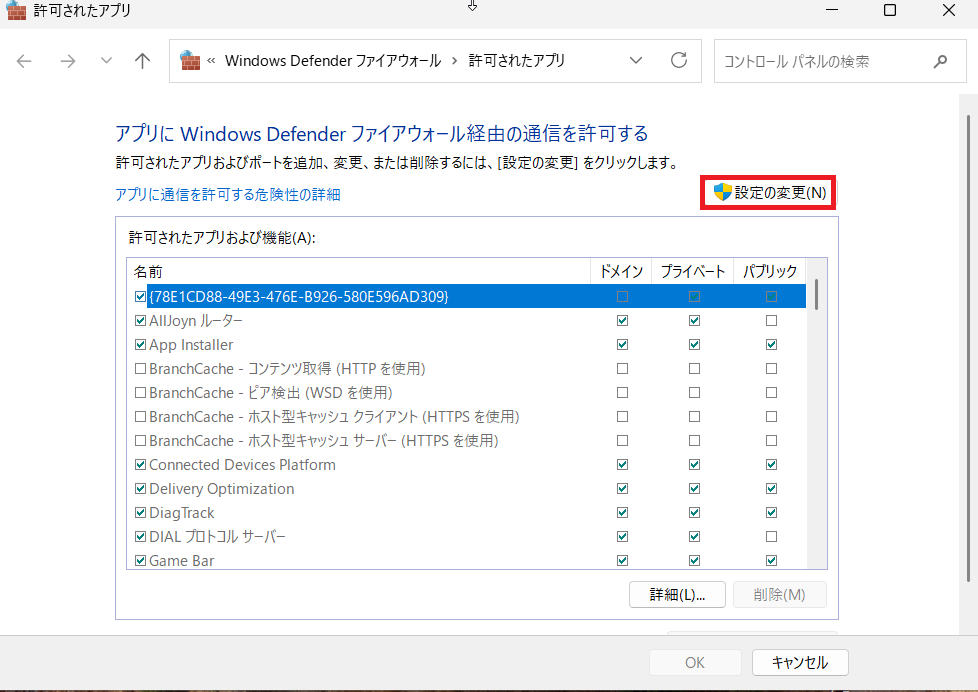This screenshot has height=692, width=978.
Task: Select BranchCache - ピア検出 (WSD を使用) text
Action: [271, 392]
